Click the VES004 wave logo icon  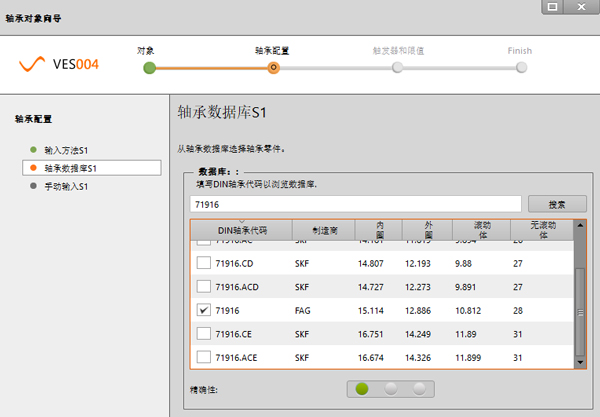pyautogui.click(x=35, y=67)
